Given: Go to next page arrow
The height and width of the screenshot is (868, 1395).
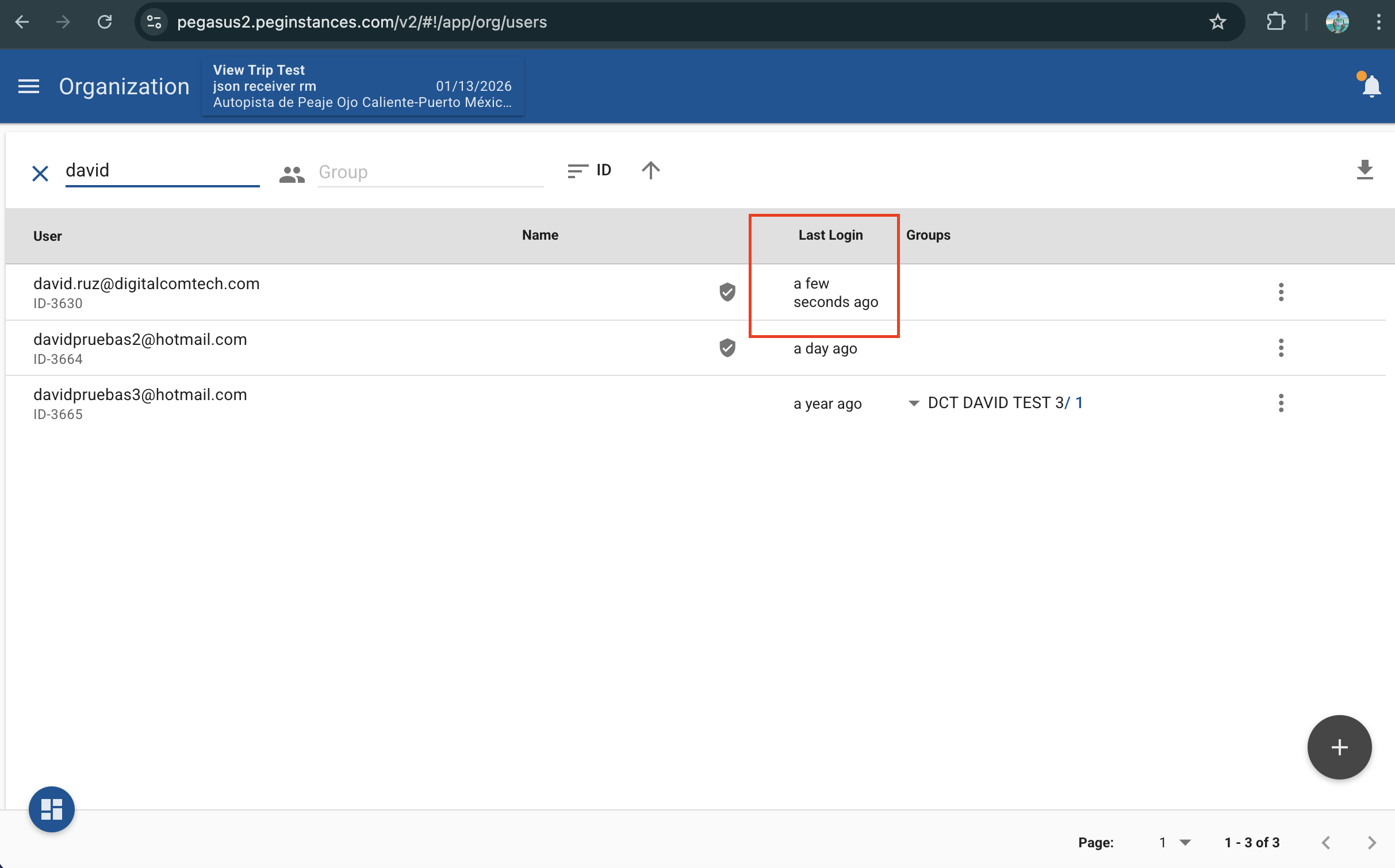Looking at the screenshot, I should (x=1371, y=842).
